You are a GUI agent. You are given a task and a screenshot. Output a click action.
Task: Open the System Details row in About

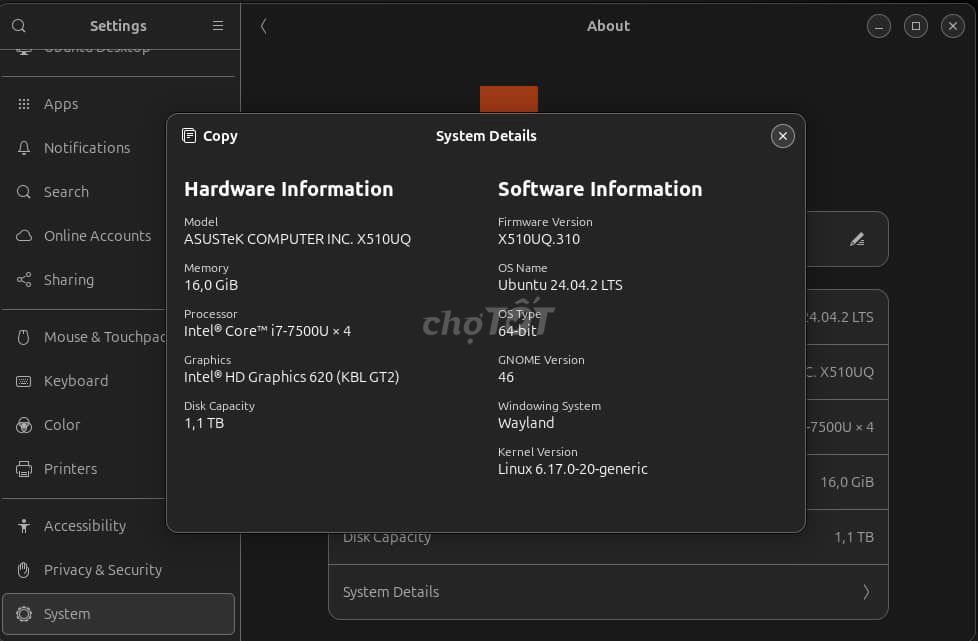(x=608, y=592)
